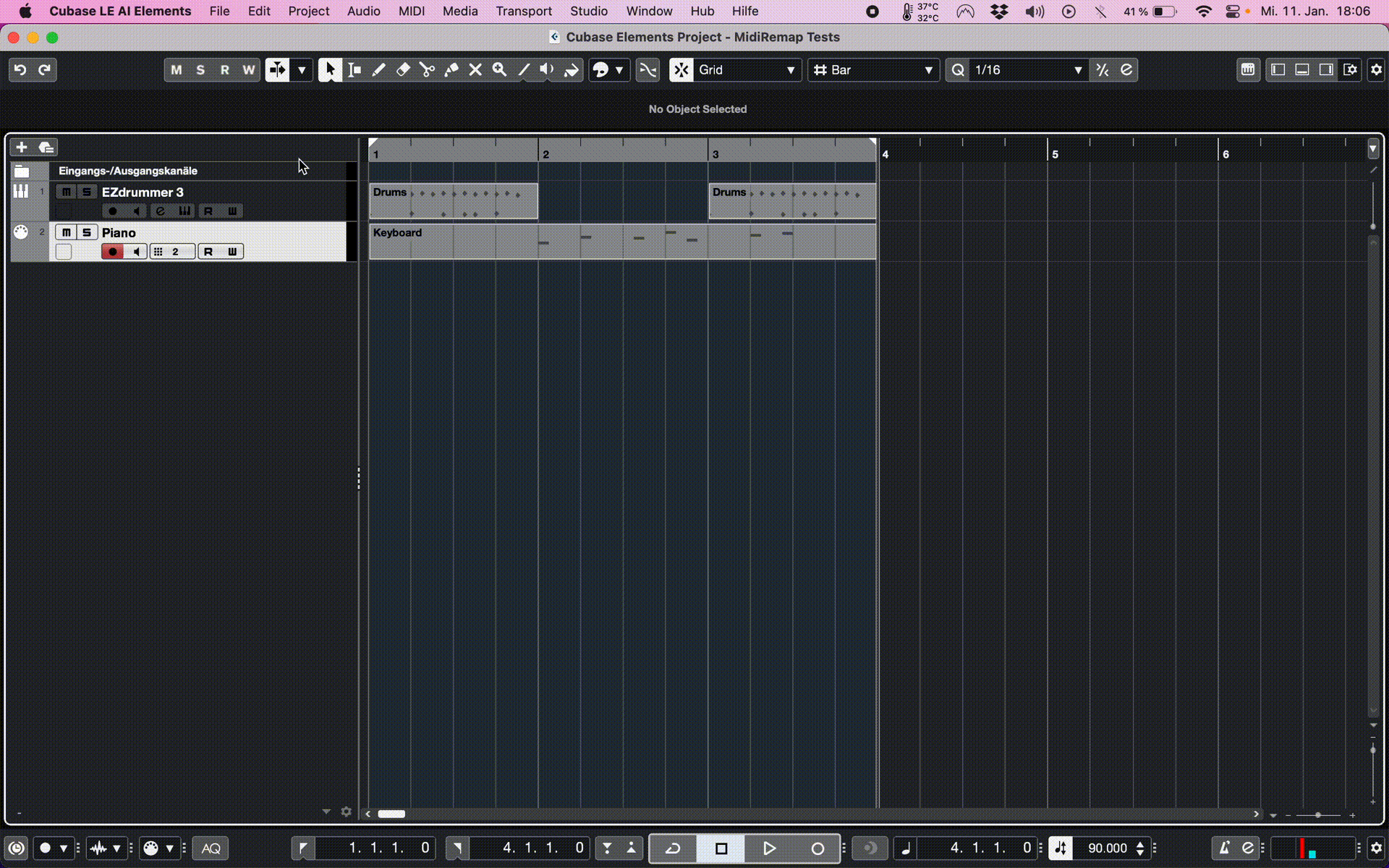Select the Draw pencil tool

pos(378,69)
